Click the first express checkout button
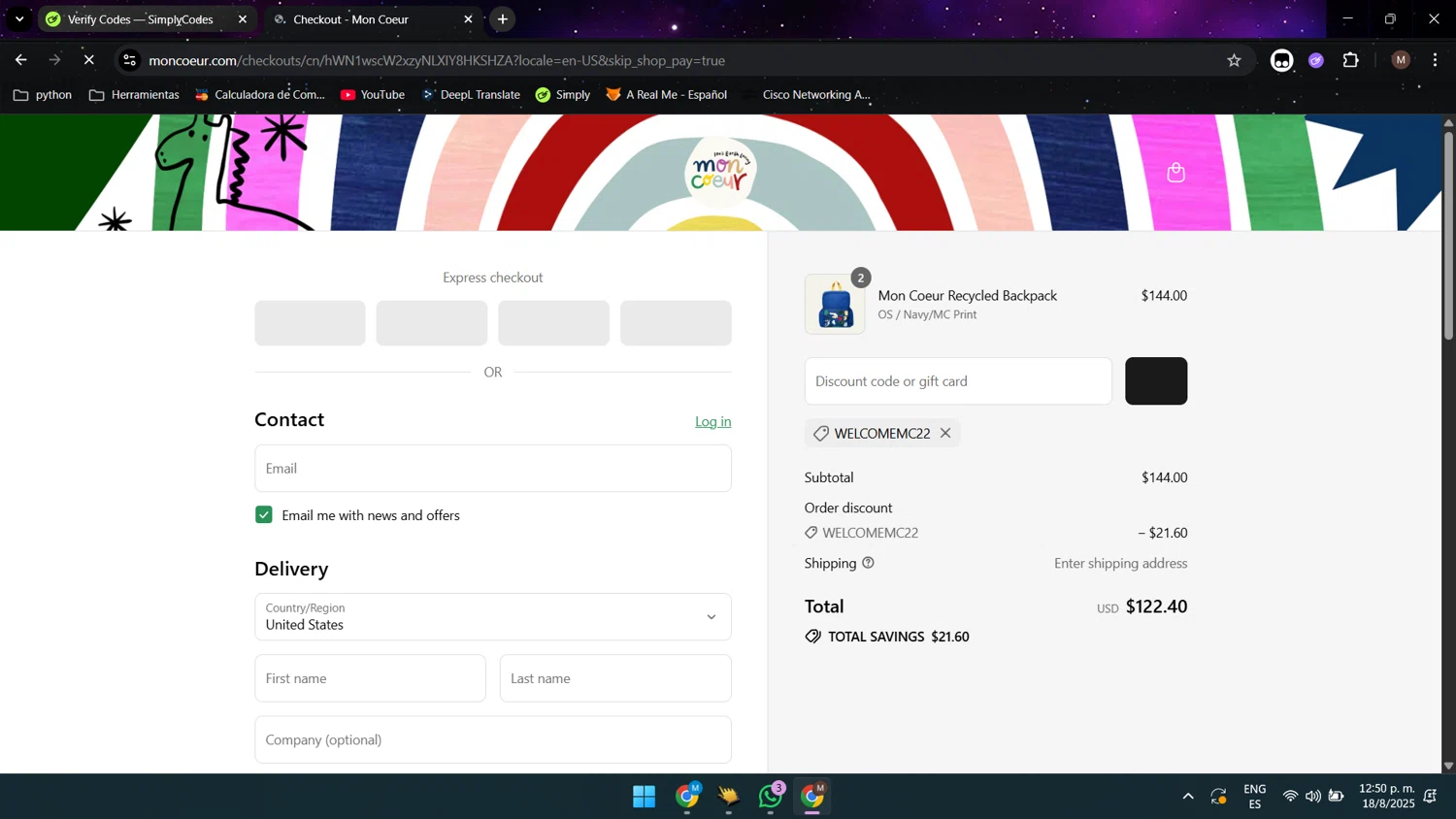 [310, 323]
